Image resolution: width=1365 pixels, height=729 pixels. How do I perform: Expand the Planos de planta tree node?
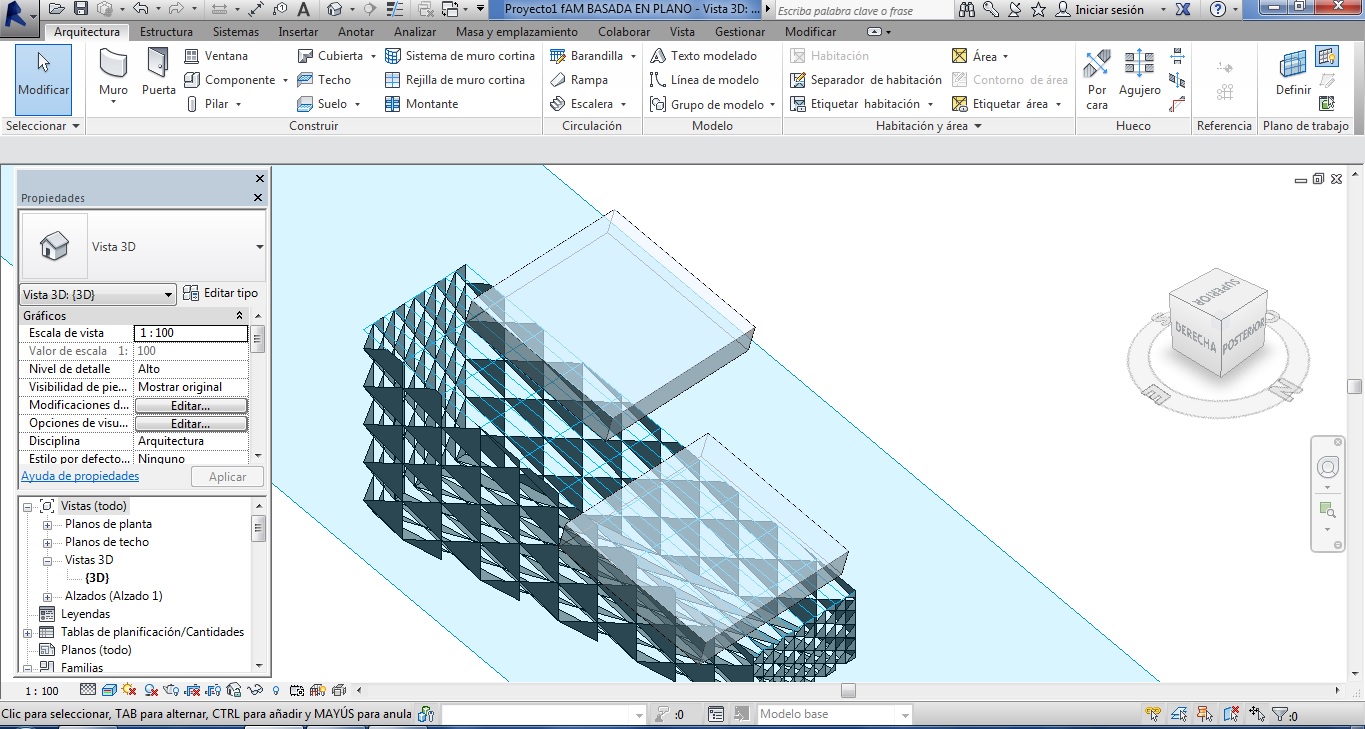pyautogui.click(x=47, y=525)
